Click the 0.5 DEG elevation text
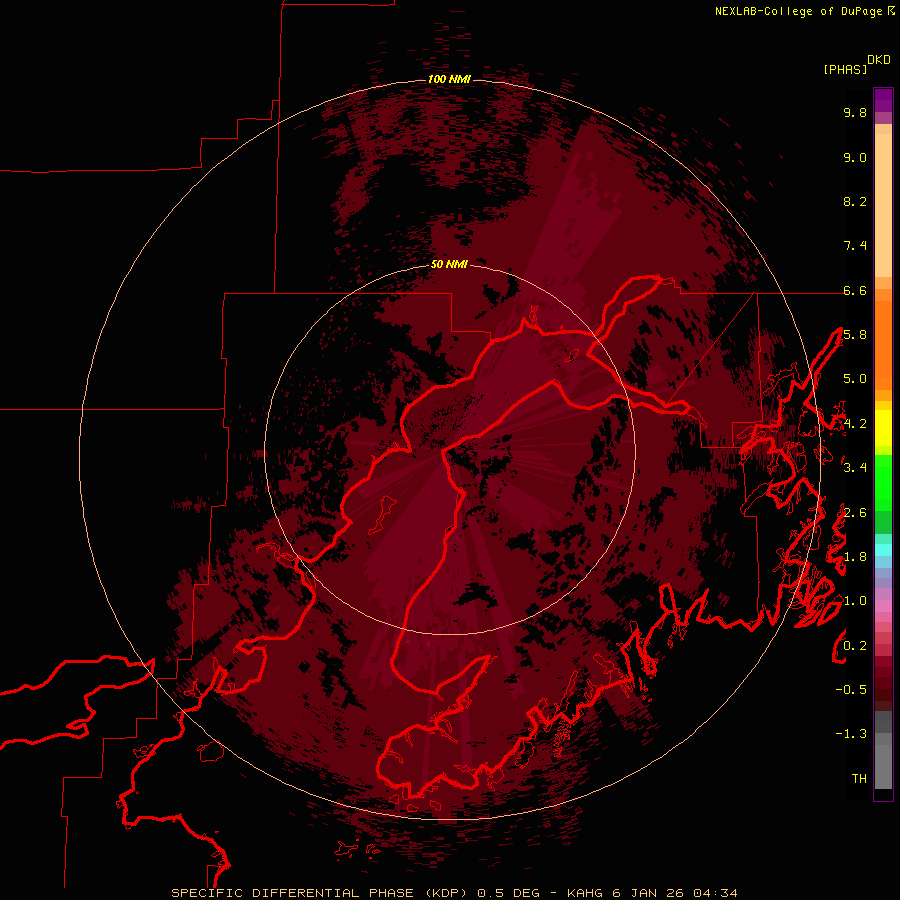900x900 pixels. (509, 893)
